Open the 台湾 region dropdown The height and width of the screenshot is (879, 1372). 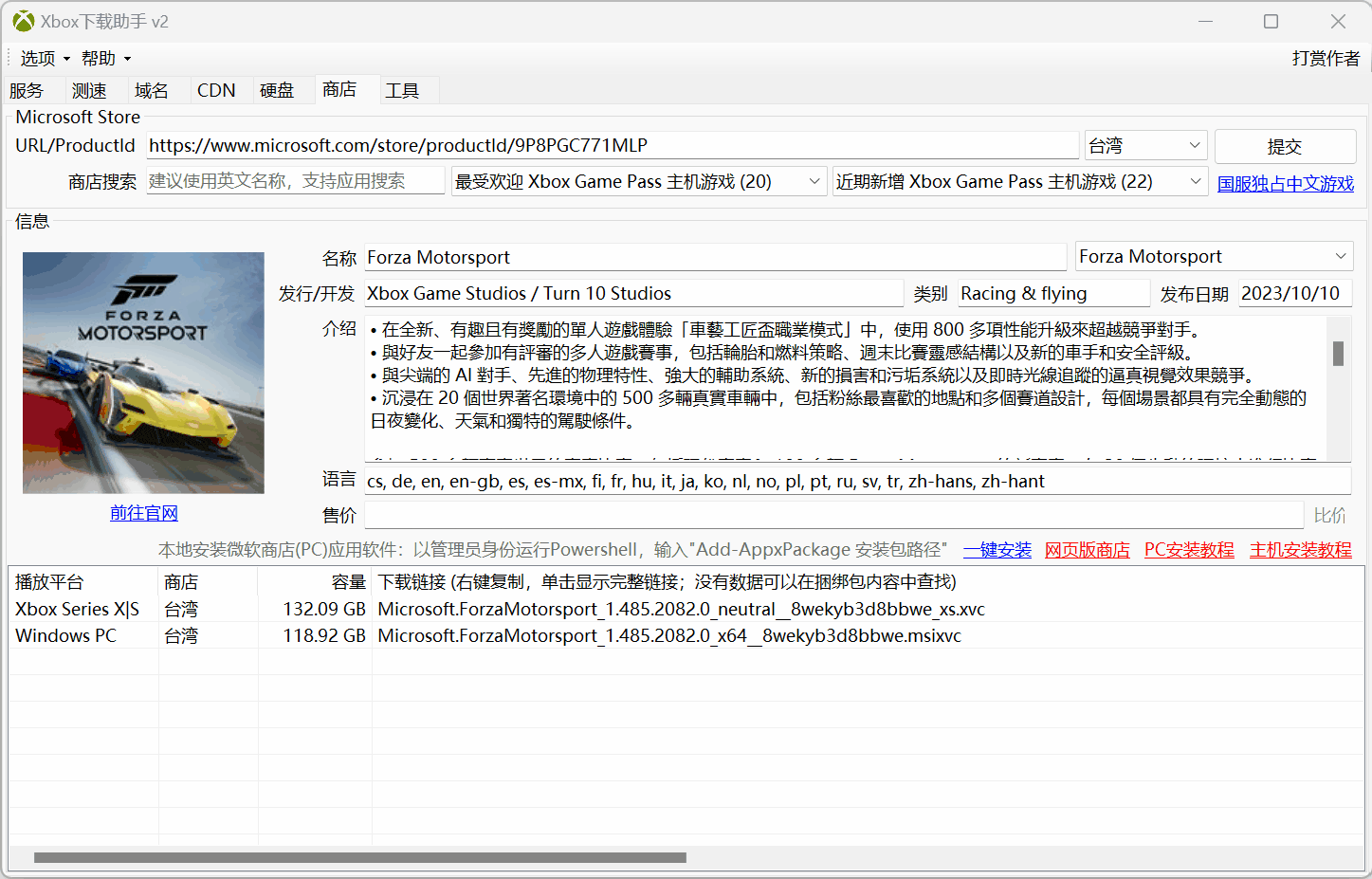[x=1144, y=145]
